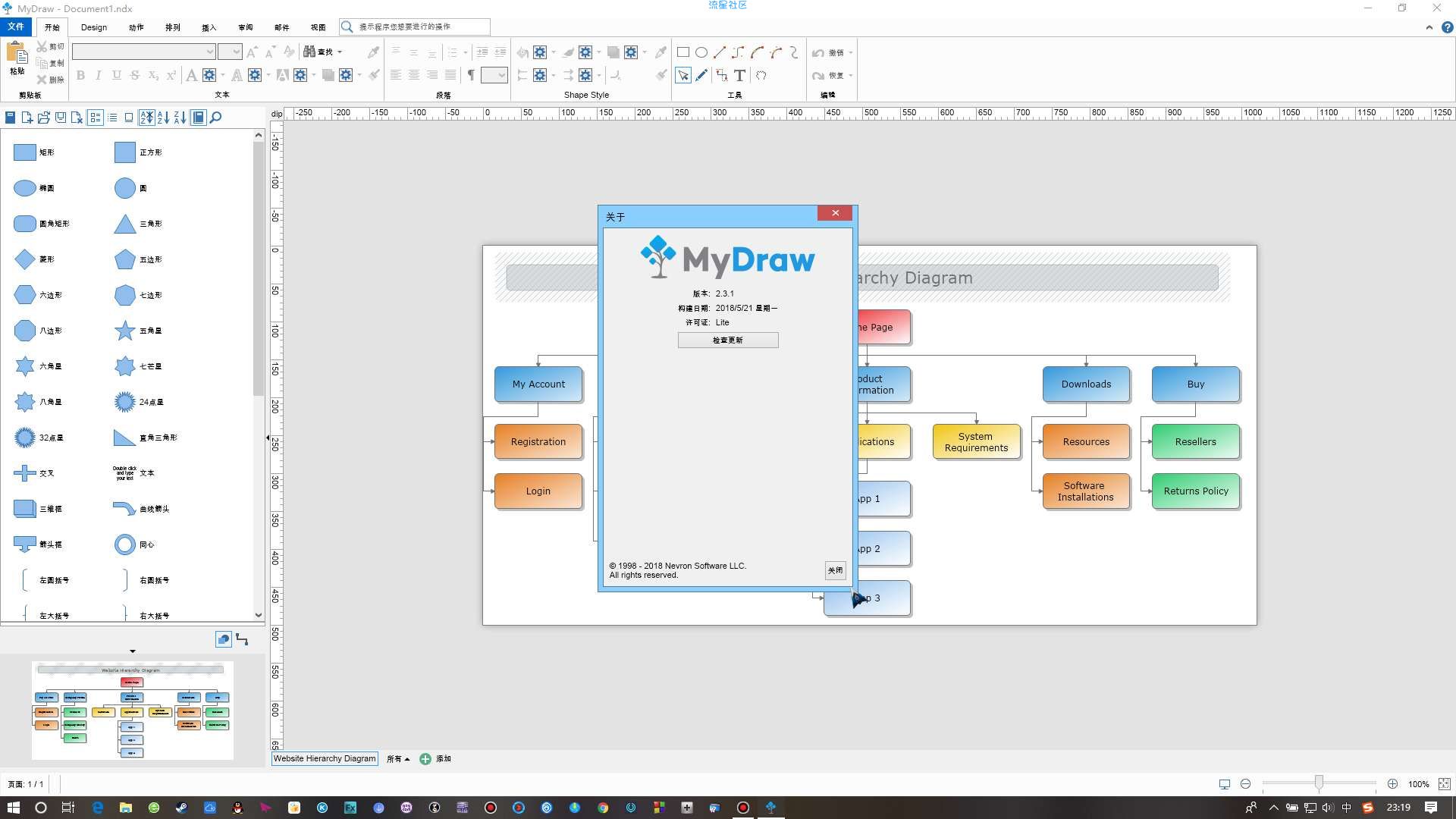1456x819 pixels.
Task: Click the My Account shape on canvas
Action: [538, 384]
